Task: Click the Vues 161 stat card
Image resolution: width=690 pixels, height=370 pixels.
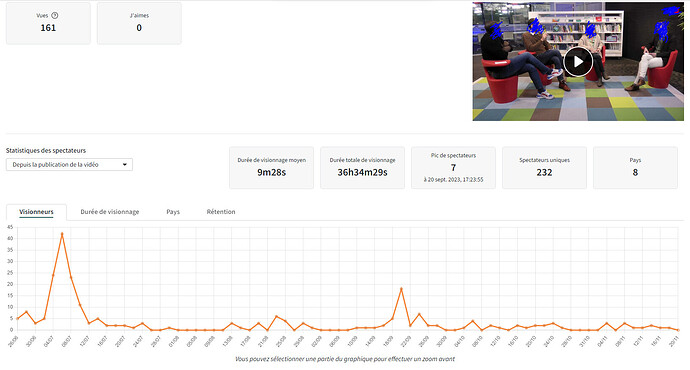Action: click(48, 23)
